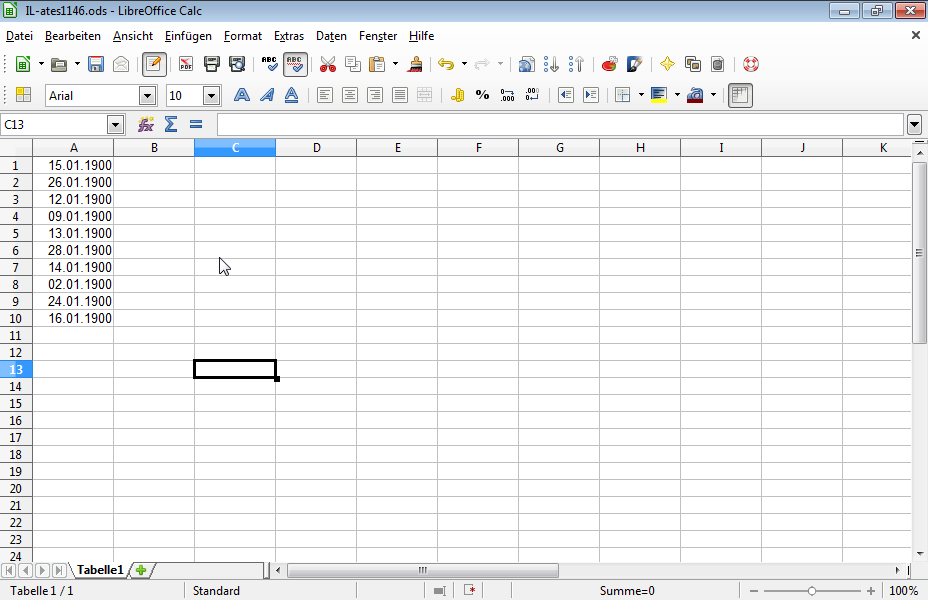Show the draw functions toolbar
Screen dimensions: 928x600
(x=634, y=64)
